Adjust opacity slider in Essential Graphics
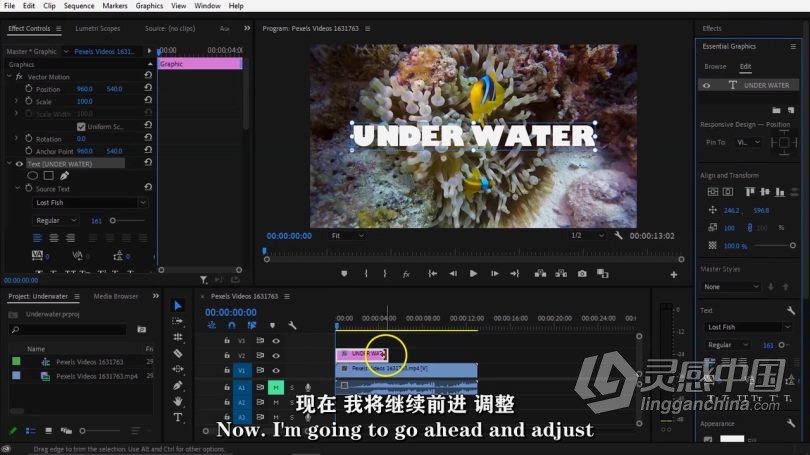The image size is (810, 455). click(x=792, y=246)
